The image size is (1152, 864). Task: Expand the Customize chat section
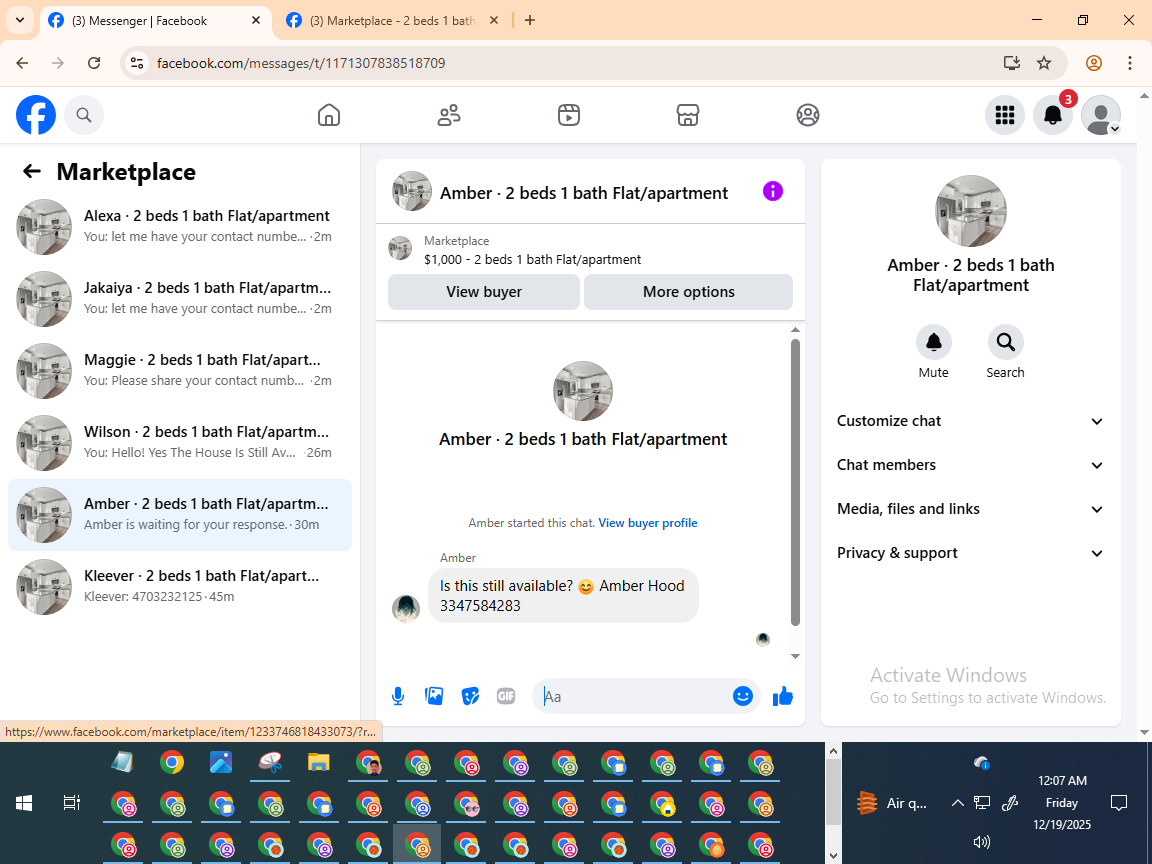(971, 421)
